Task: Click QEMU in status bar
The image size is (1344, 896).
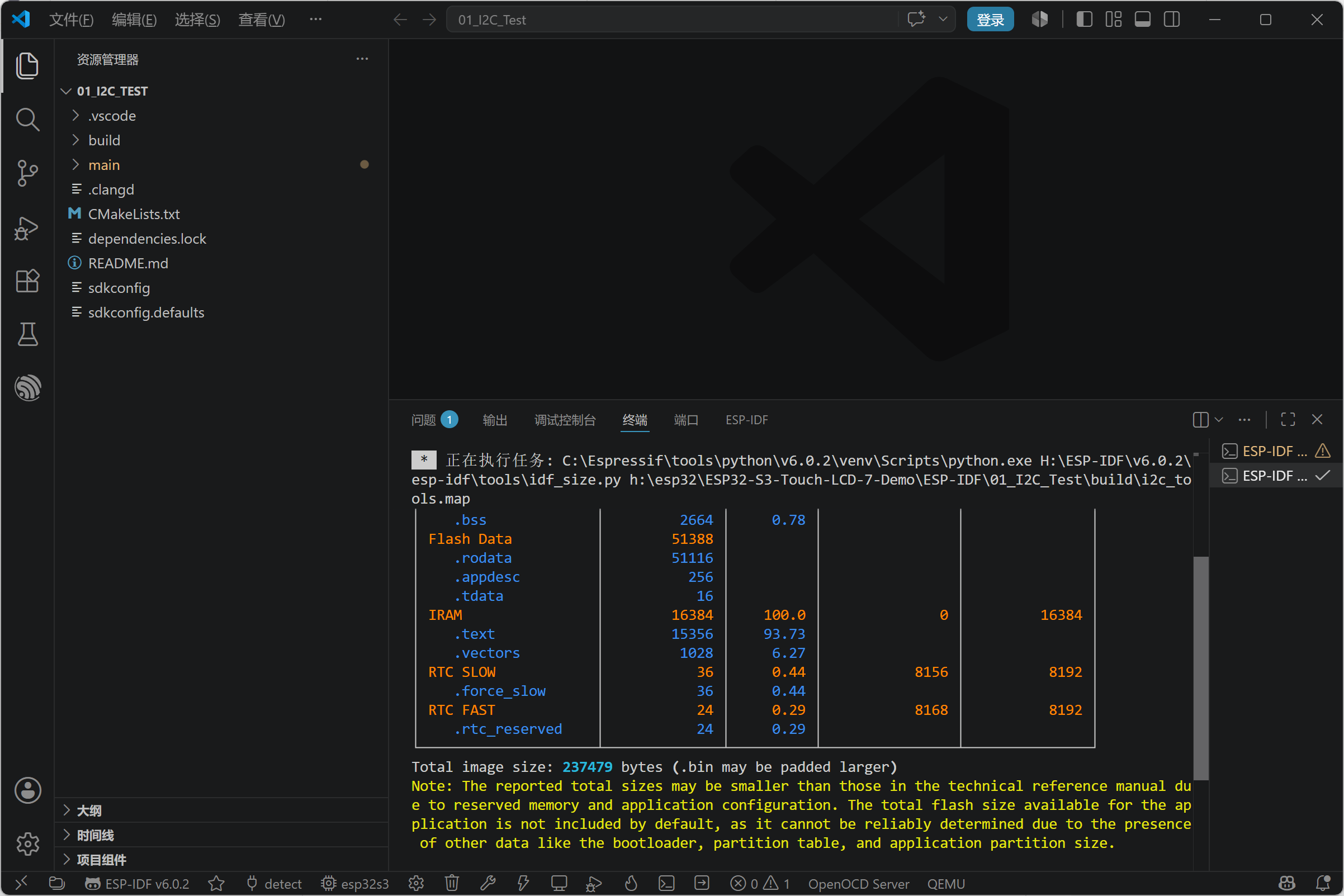Action: (x=946, y=884)
